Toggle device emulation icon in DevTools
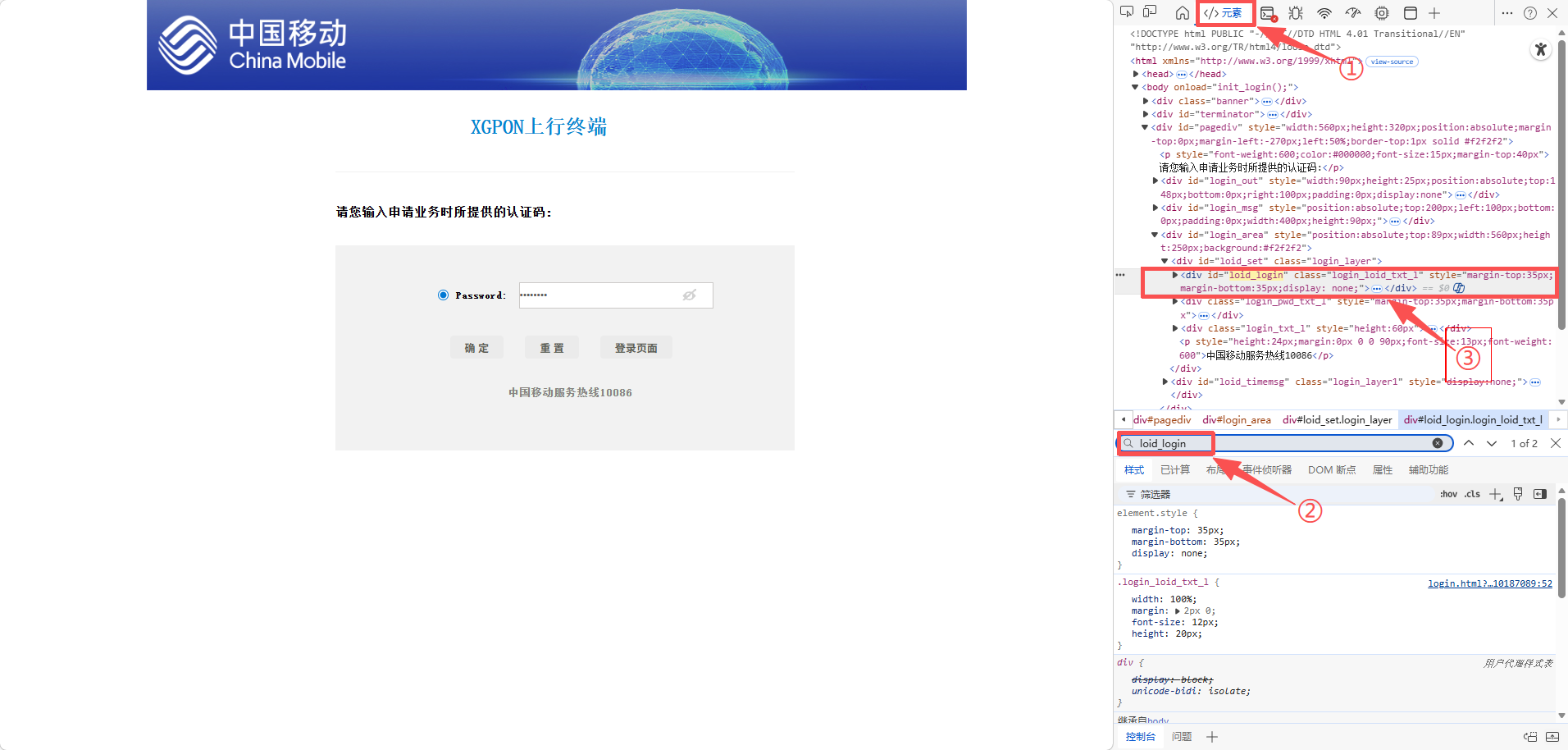 click(1150, 12)
